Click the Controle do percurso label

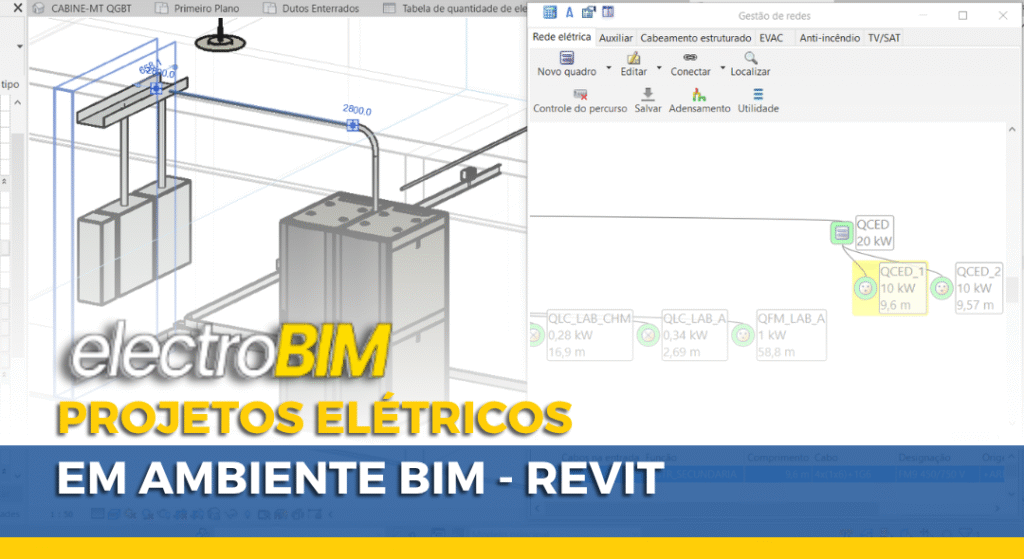[580, 108]
